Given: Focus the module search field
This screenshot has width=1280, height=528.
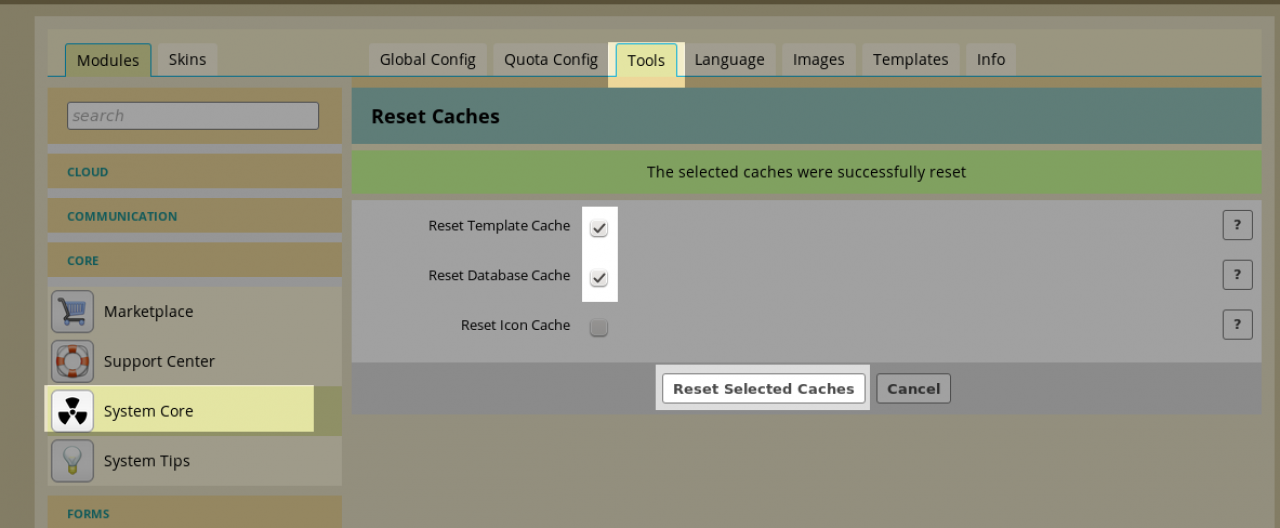Looking at the screenshot, I should pos(193,116).
